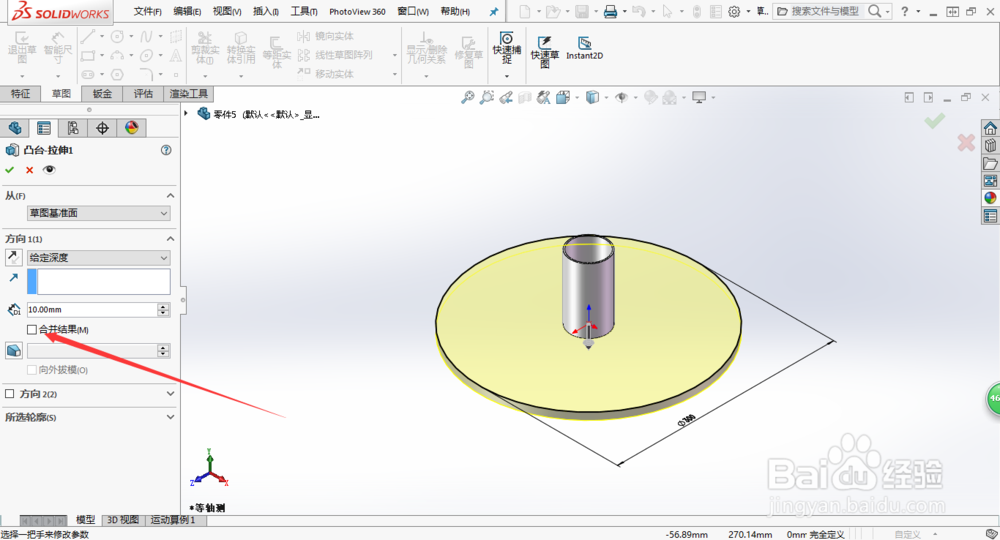The height and width of the screenshot is (540, 1000).
Task: Open the end condition dropdown (给定深度)
Action: pyautogui.click(x=98, y=258)
